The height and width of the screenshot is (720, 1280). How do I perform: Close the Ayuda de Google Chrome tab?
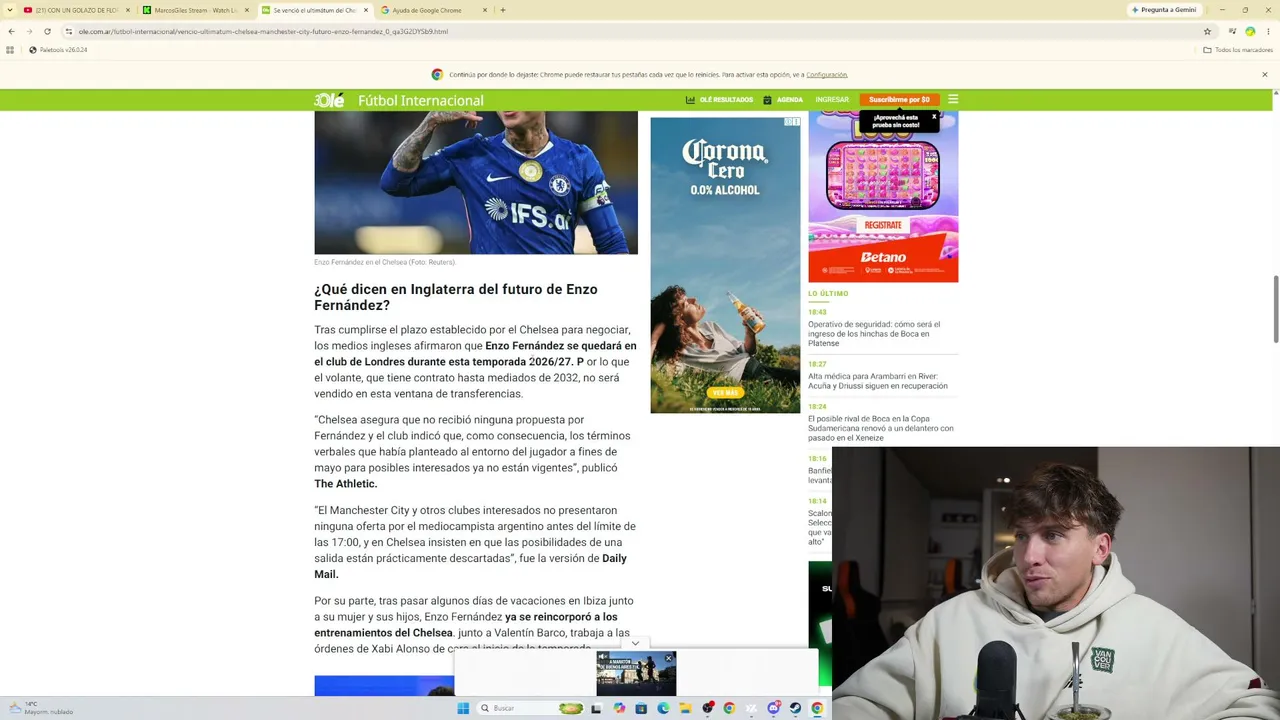(x=484, y=10)
